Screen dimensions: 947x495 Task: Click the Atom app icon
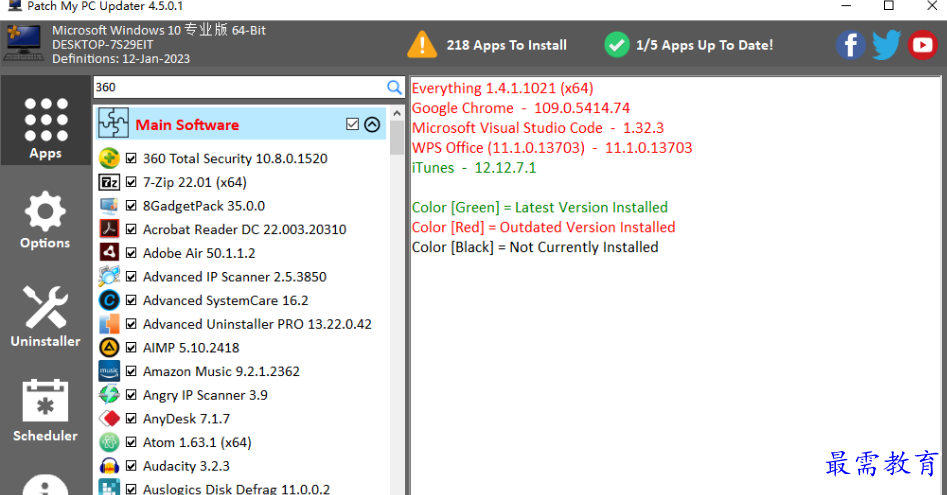(109, 442)
